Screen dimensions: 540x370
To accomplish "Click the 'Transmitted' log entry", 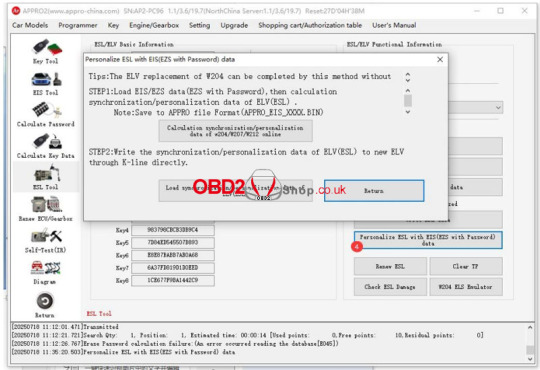I will [65, 327].
